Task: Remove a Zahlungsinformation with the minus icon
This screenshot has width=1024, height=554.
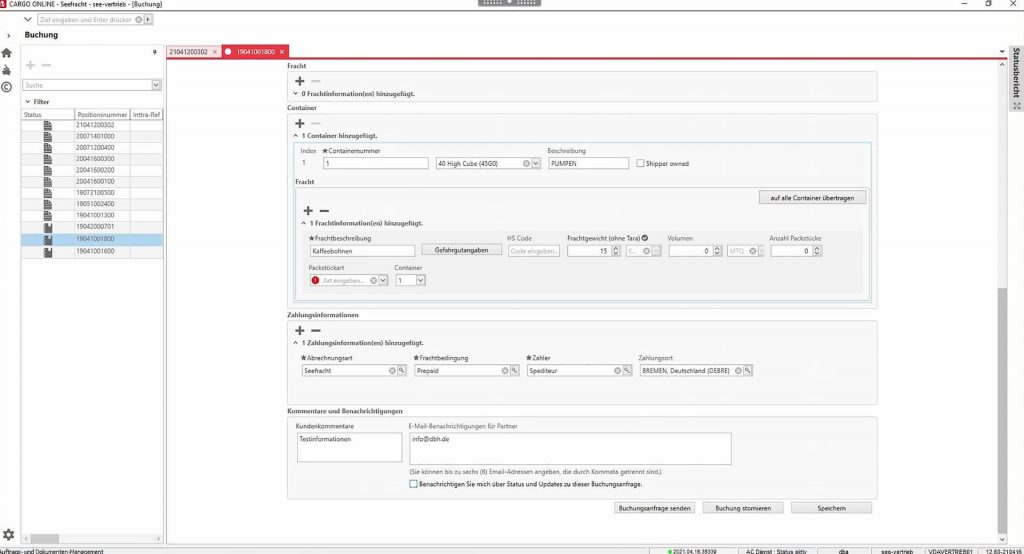Action: click(x=315, y=331)
